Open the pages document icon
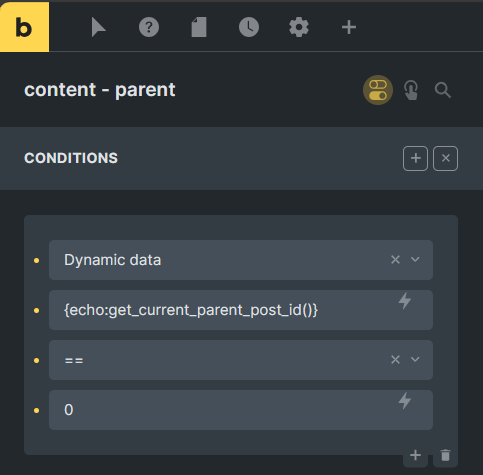 (199, 27)
